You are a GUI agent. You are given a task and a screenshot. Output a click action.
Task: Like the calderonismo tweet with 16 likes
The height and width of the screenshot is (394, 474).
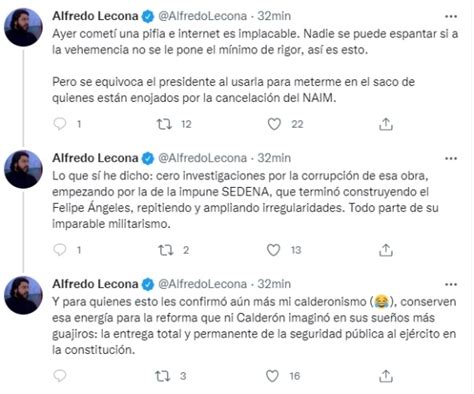coord(272,376)
